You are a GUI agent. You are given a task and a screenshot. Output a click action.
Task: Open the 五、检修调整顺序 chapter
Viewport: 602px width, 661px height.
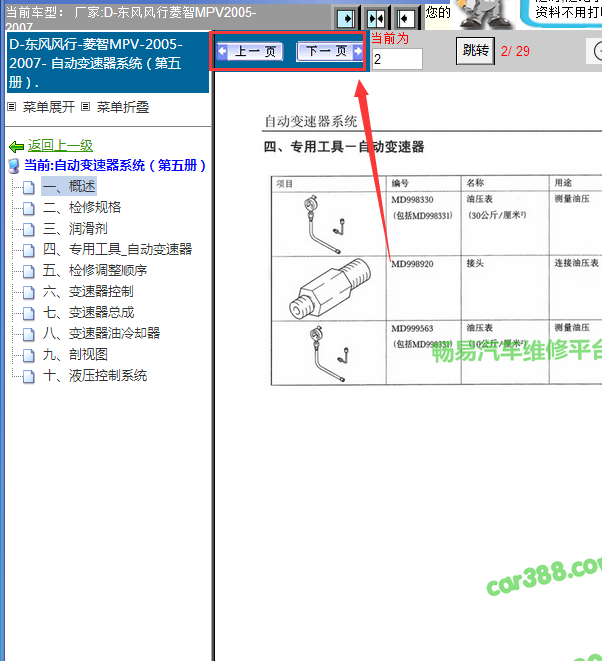[x=95, y=270]
